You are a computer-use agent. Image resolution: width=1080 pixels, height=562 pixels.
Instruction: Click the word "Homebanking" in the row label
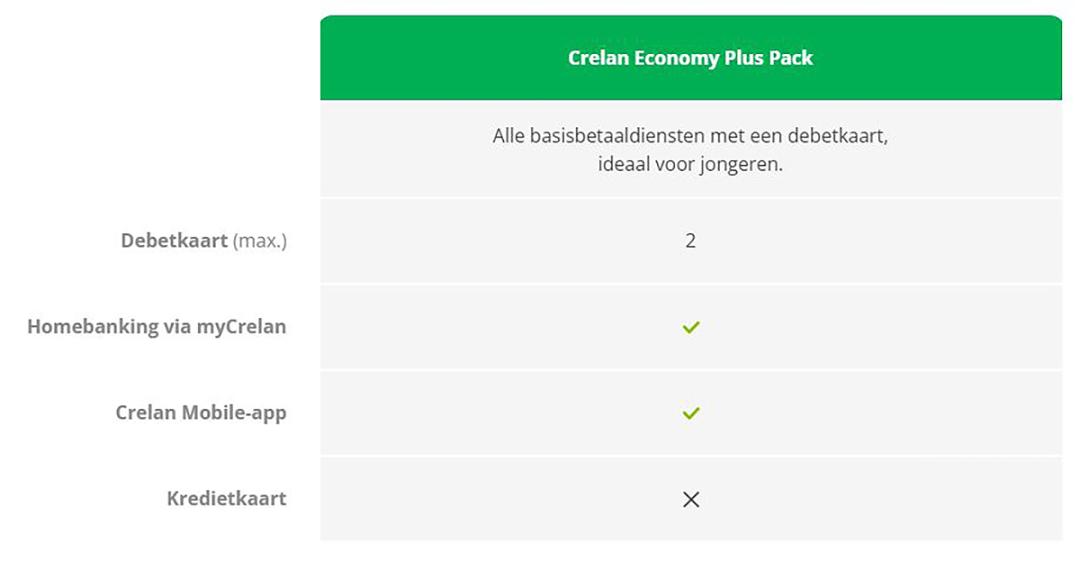[x=92, y=327]
